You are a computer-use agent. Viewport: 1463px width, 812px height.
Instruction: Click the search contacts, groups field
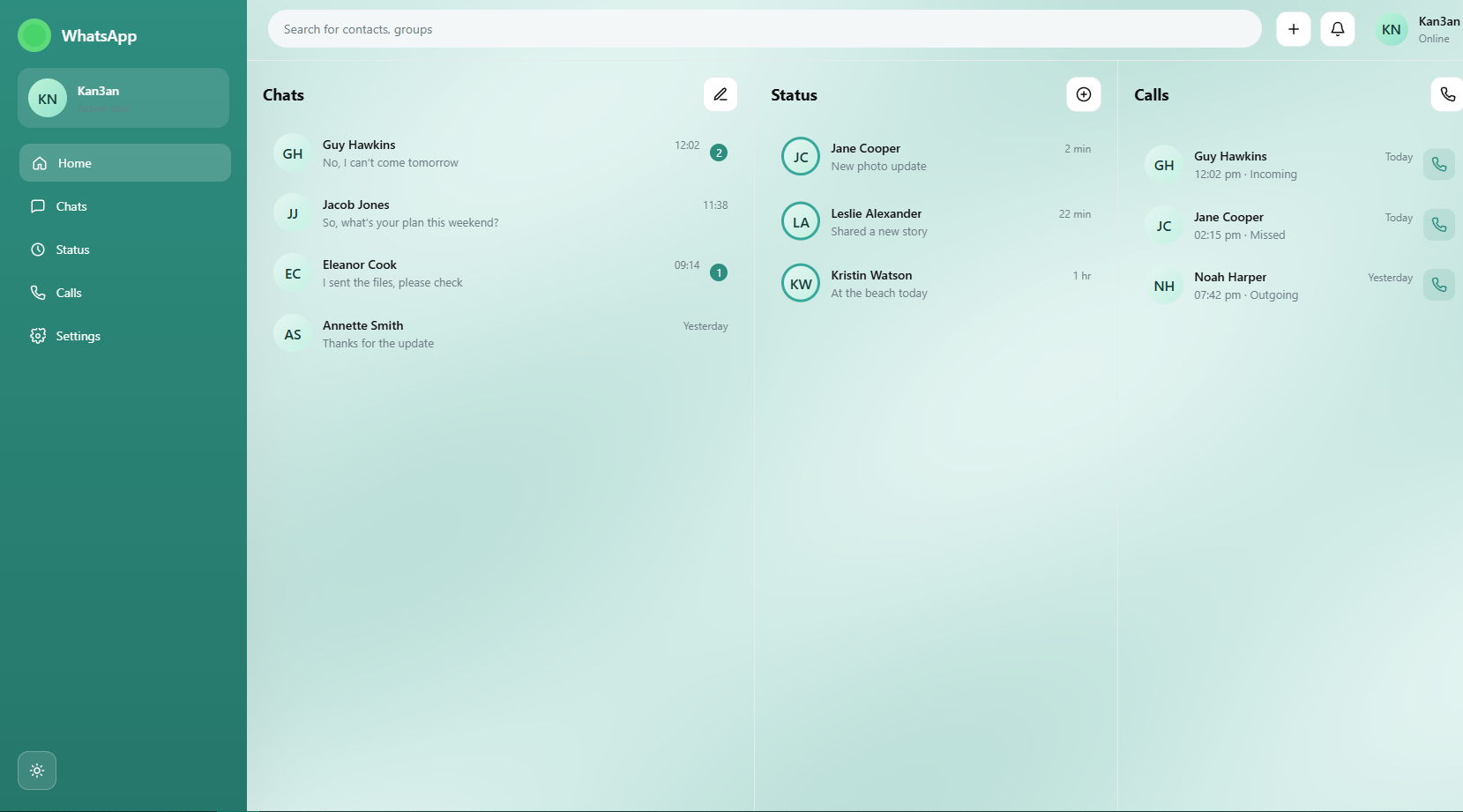[764, 29]
